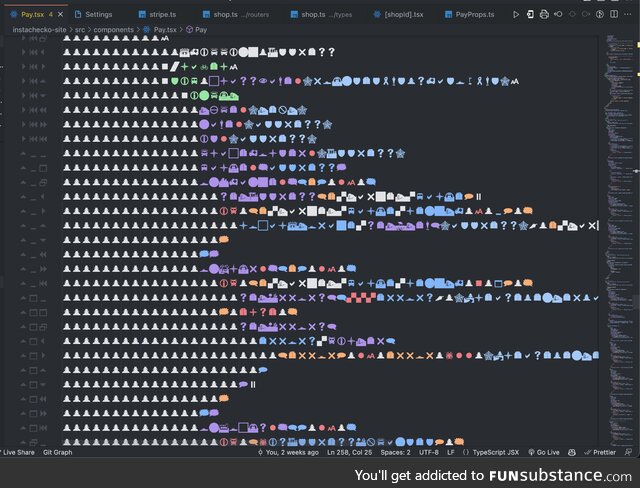Expand the src breadcrumb folder
The width and height of the screenshot is (640, 488).
80,30
